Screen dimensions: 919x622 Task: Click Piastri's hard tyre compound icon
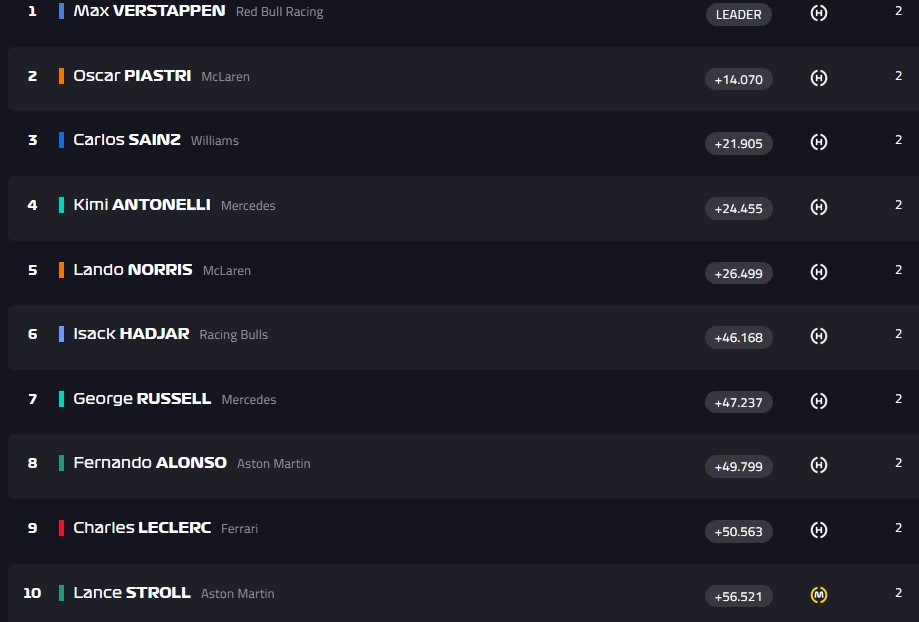coord(818,78)
